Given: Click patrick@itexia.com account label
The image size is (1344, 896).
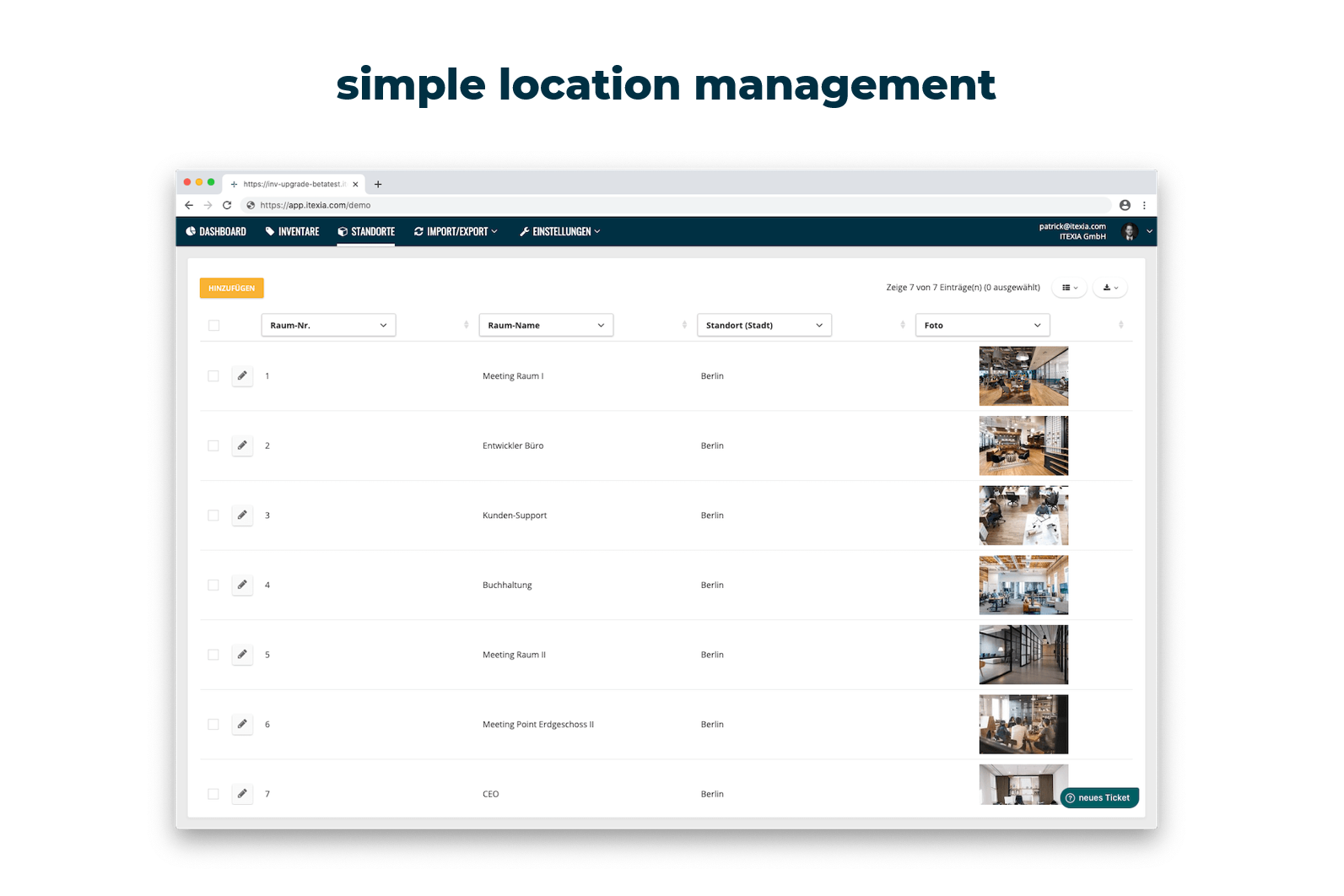Looking at the screenshot, I should tap(1072, 226).
